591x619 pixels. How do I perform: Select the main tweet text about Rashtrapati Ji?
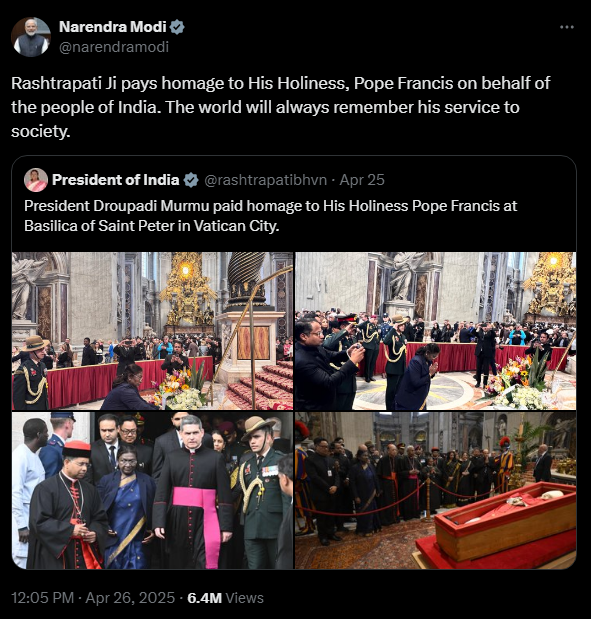pyautogui.click(x=281, y=107)
